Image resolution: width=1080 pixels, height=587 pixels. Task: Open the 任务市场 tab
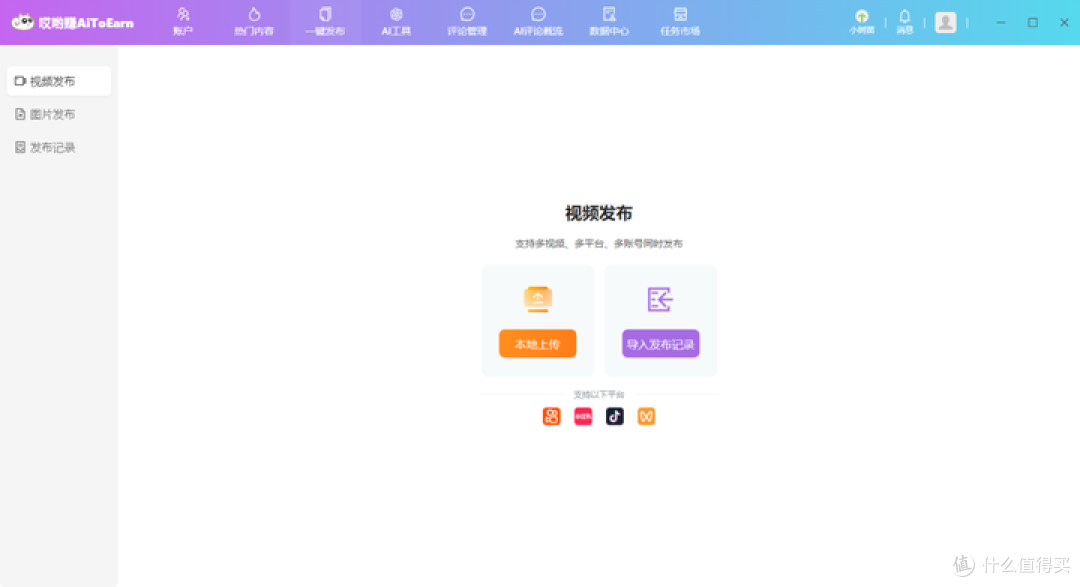680,22
